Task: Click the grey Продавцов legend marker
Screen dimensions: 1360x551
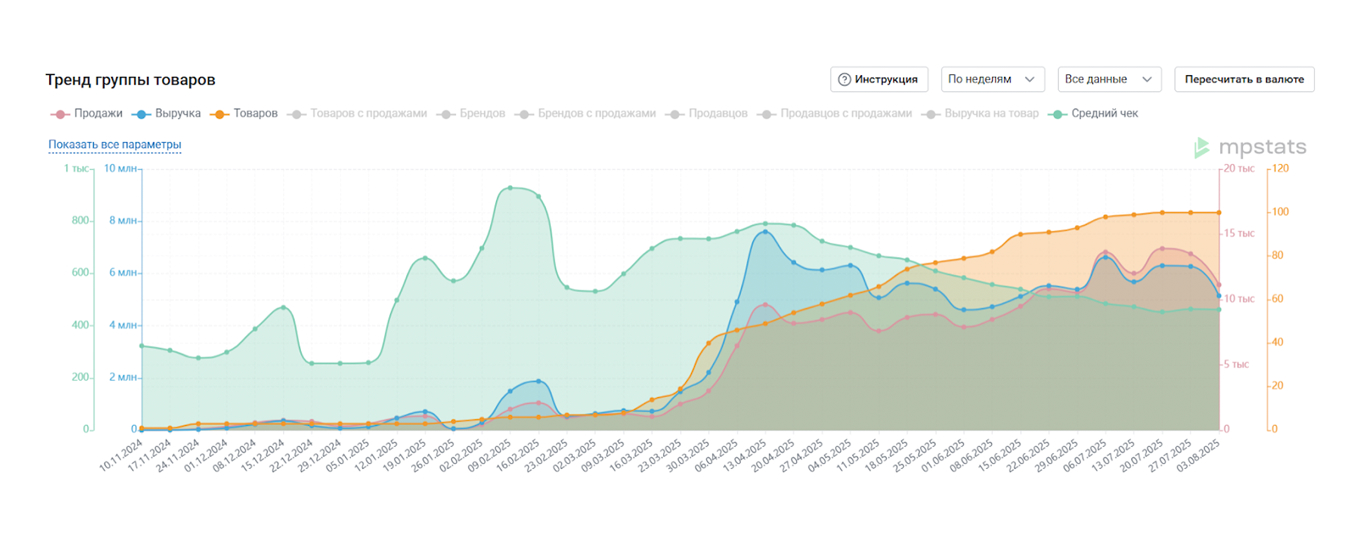Action: [675, 114]
